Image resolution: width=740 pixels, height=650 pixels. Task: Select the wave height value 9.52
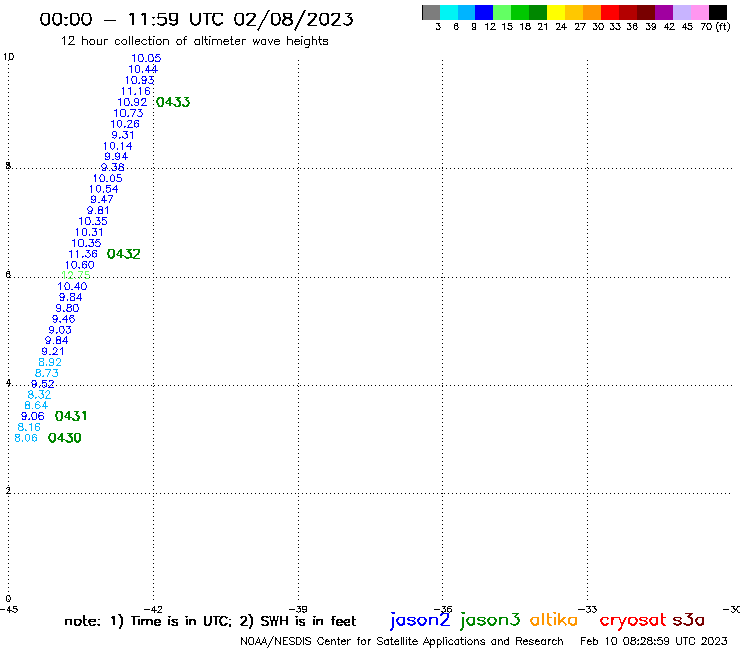43,384
